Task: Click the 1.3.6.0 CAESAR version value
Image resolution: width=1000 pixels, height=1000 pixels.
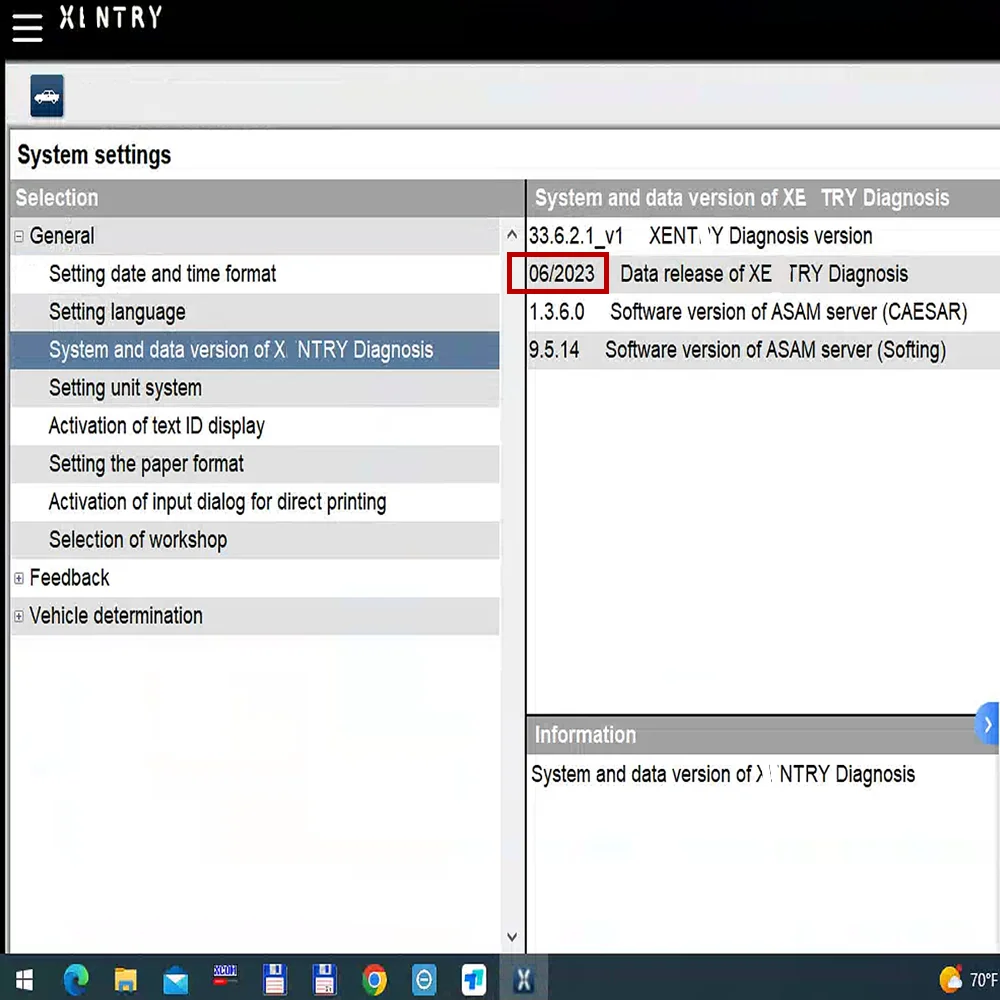Action: [557, 312]
